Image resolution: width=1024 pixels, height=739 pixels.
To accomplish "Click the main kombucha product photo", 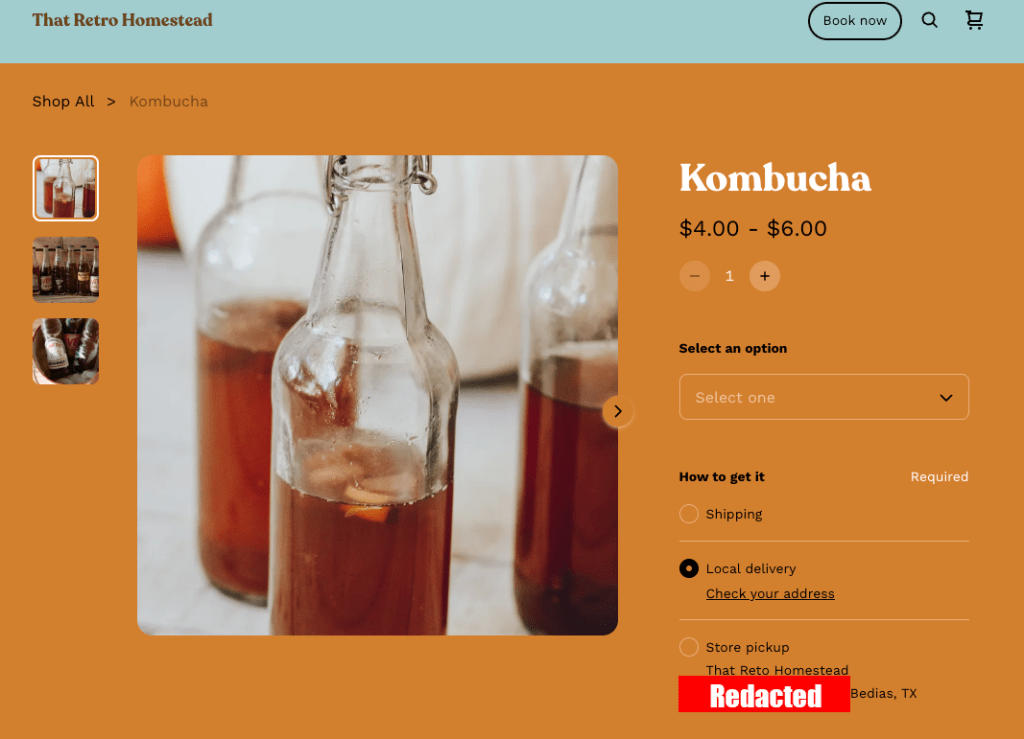I will (x=377, y=395).
